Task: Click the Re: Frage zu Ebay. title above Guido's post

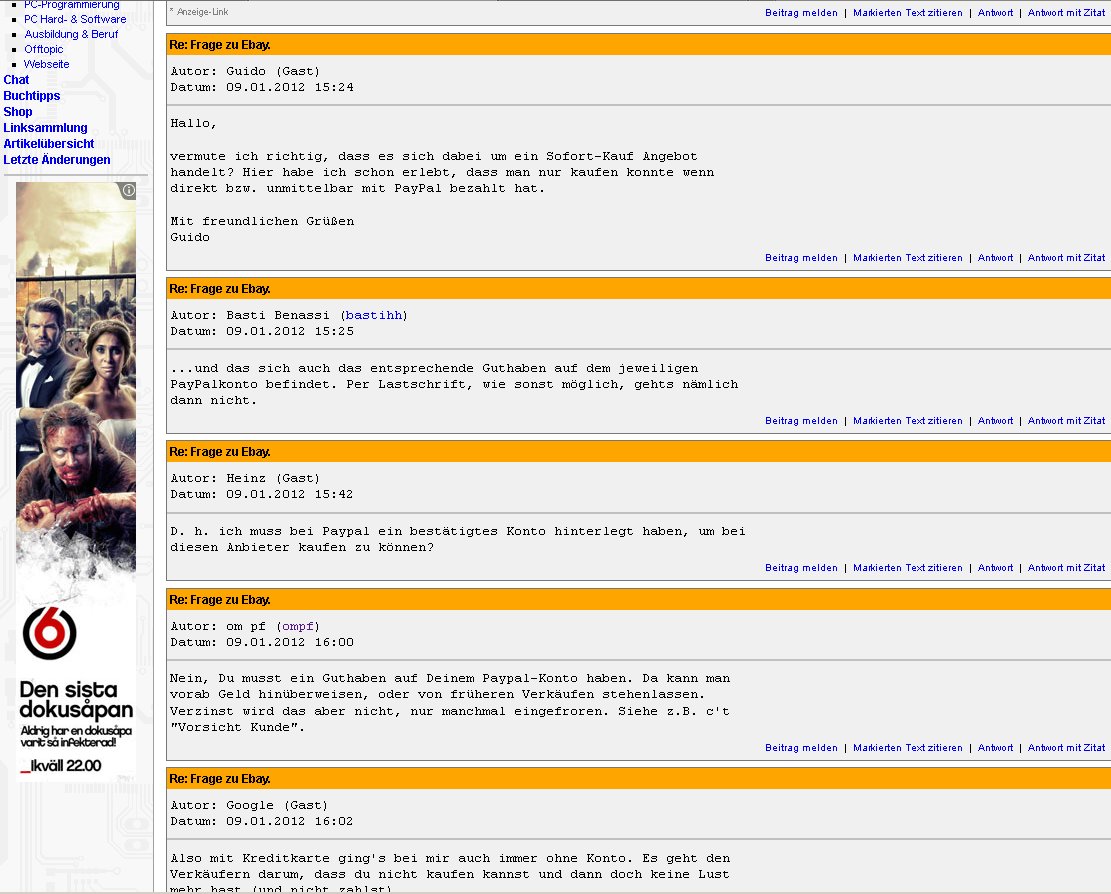Action: pyautogui.click(x=220, y=45)
